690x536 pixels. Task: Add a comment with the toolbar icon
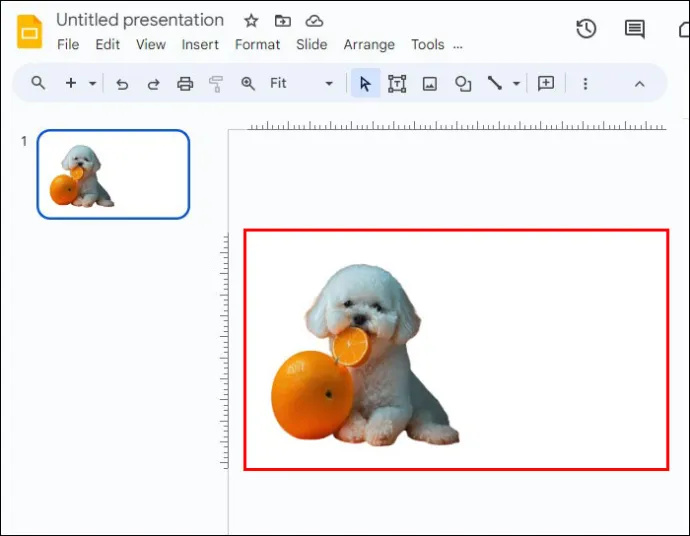(x=546, y=83)
